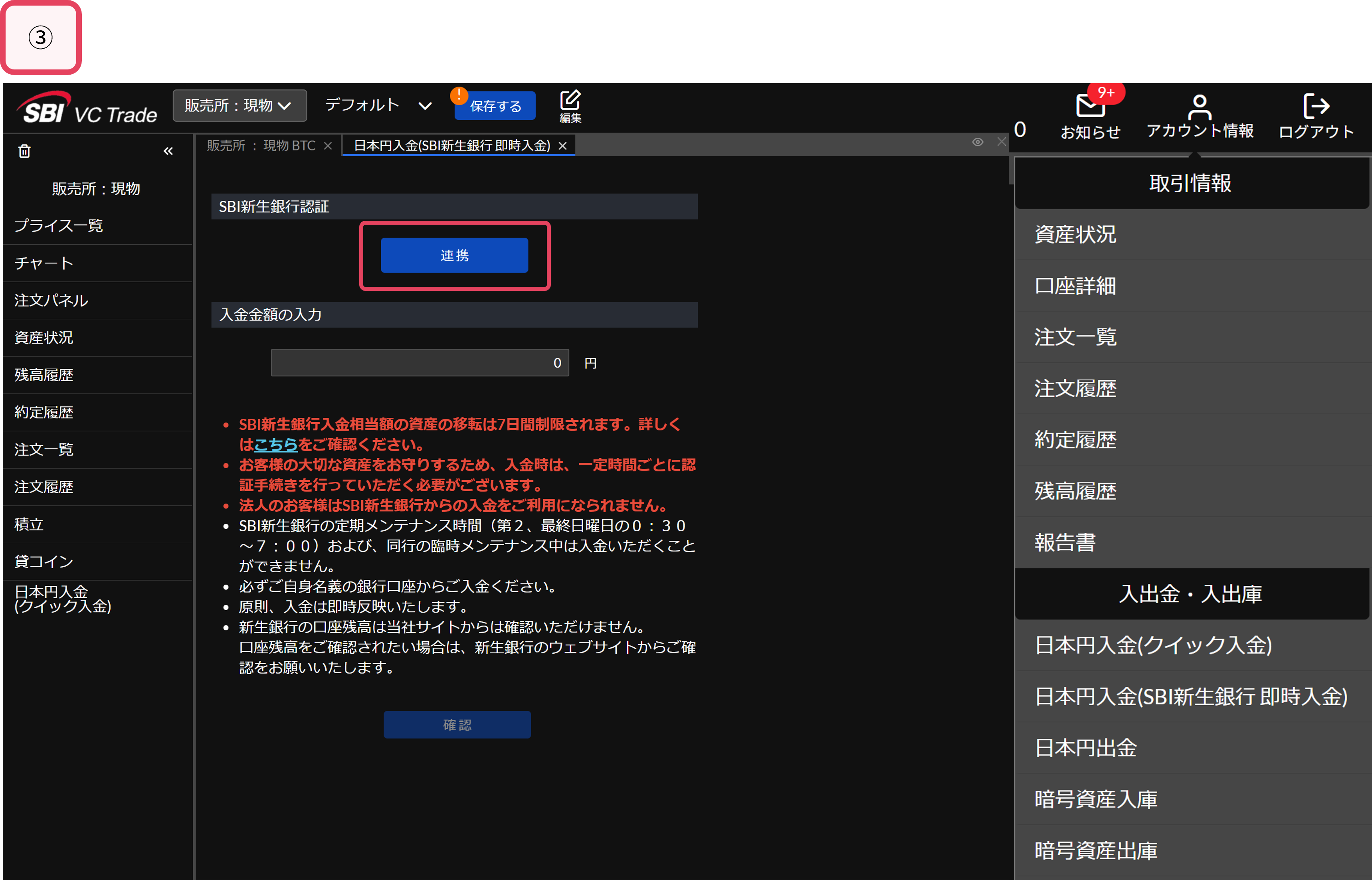1372x880 pixels.
Task: Choose 日本円入金(クイック入金) in account menu
Action: click(1192, 645)
